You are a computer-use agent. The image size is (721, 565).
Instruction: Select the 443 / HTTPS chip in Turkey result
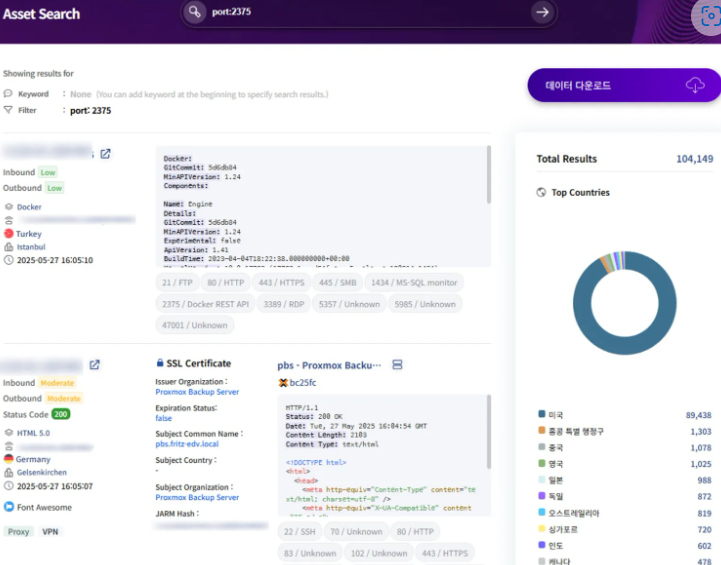click(281, 282)
